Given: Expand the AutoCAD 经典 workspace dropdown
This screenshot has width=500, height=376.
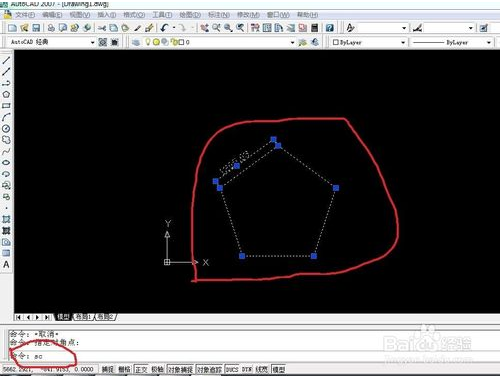Looking at the screenshot, I should pyautogui.click(x=93, y=42).
